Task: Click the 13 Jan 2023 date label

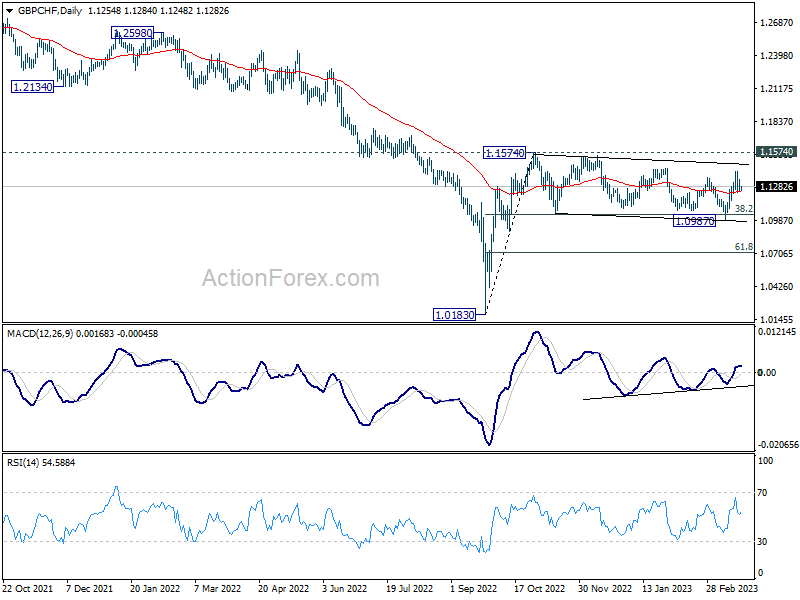Action: (x=667, y=589)
